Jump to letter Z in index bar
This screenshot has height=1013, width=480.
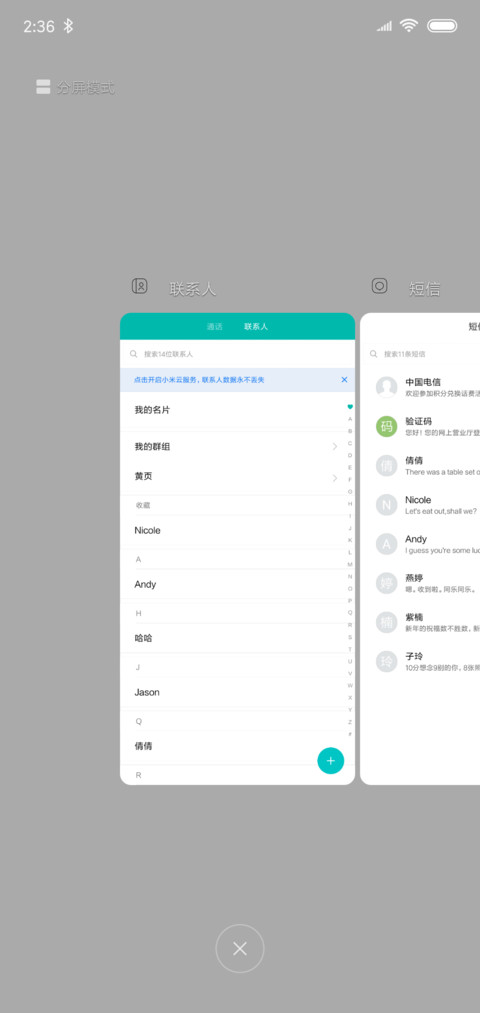pyautogui.click(x=350, y=722)
